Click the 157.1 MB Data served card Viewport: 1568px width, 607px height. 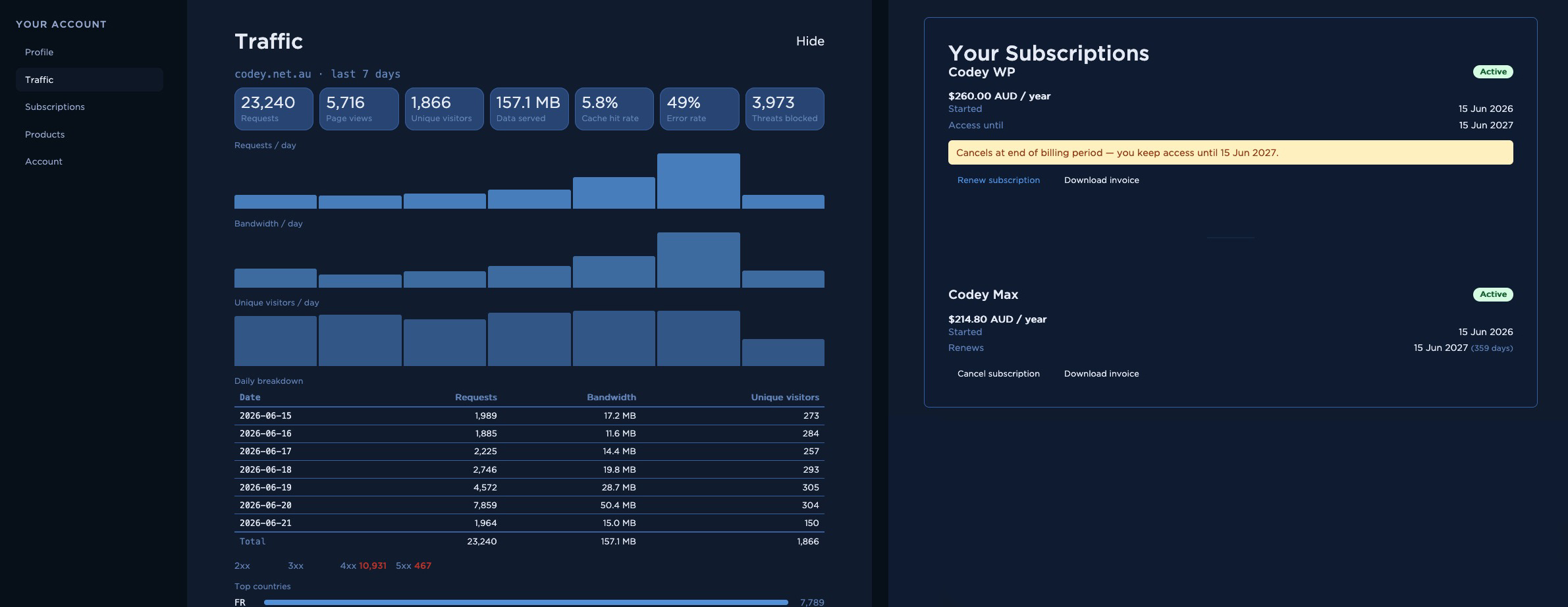(529, 109)
